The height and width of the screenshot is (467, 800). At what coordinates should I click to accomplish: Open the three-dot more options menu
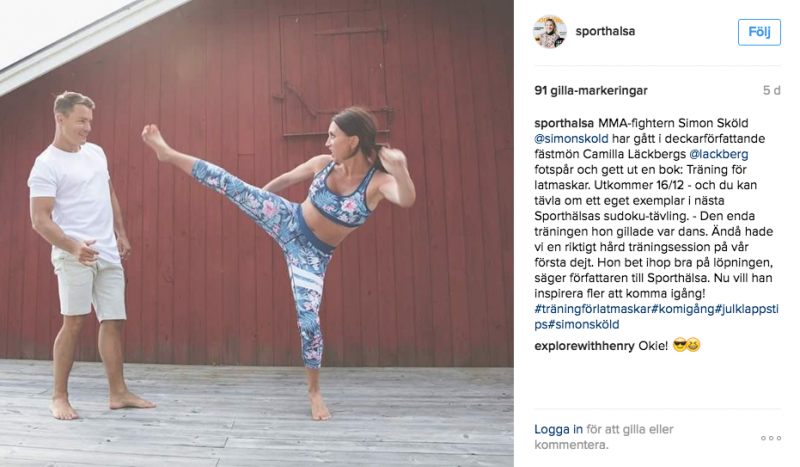[770, 438]
